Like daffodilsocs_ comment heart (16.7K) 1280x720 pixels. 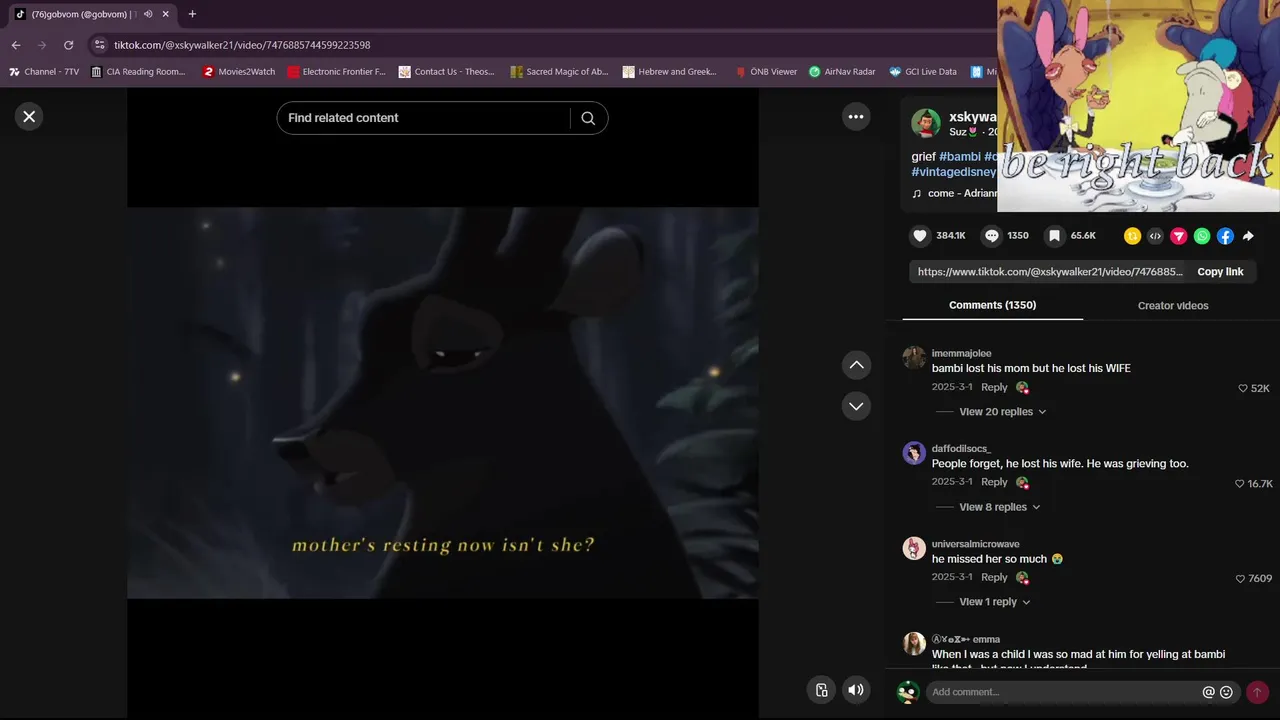coord(1240,484)
